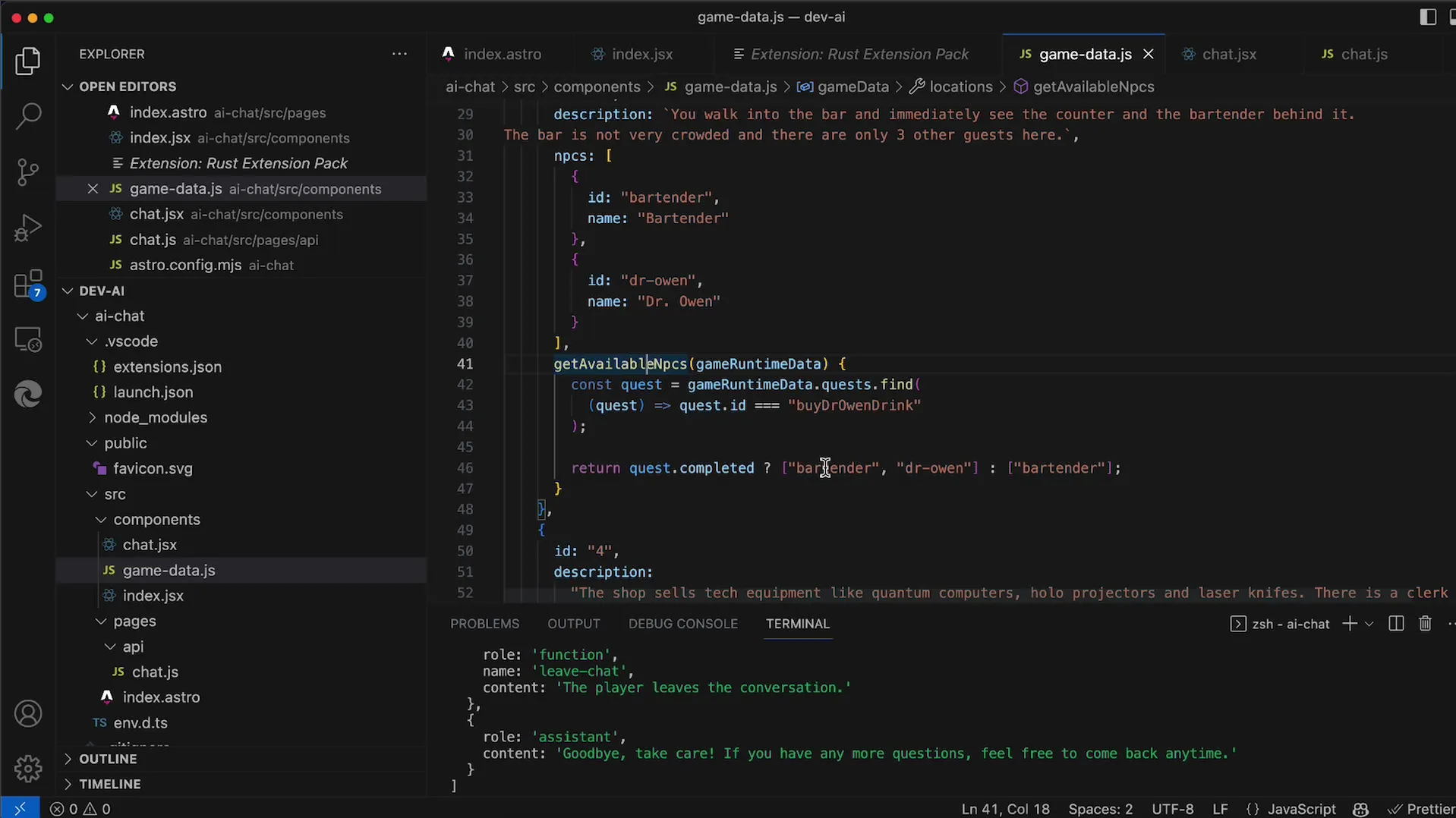This screenshot has height=818, width=1456.
Task: Open Explorer more actions ellipsis
Action: (399, 54)
